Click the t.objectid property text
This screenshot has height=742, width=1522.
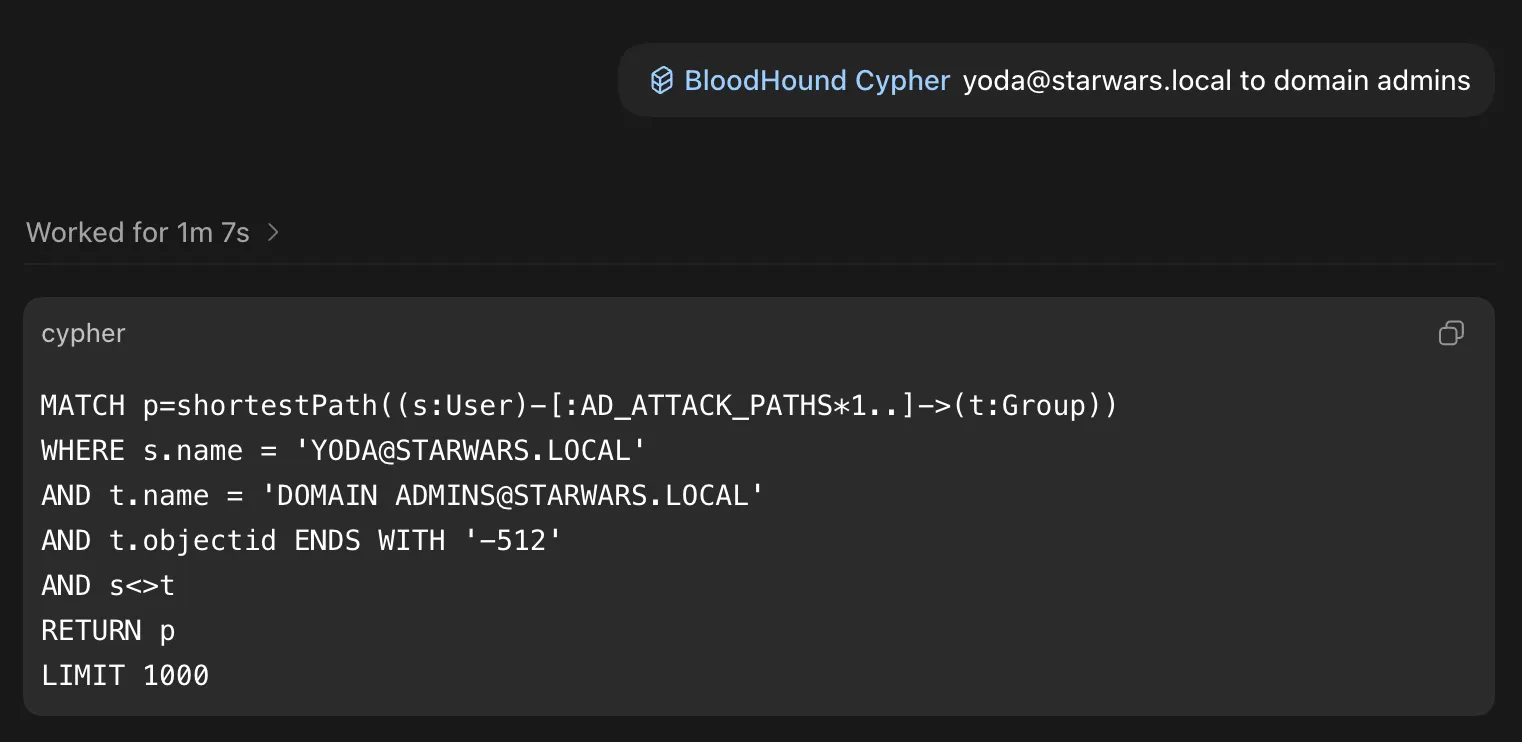192,540
